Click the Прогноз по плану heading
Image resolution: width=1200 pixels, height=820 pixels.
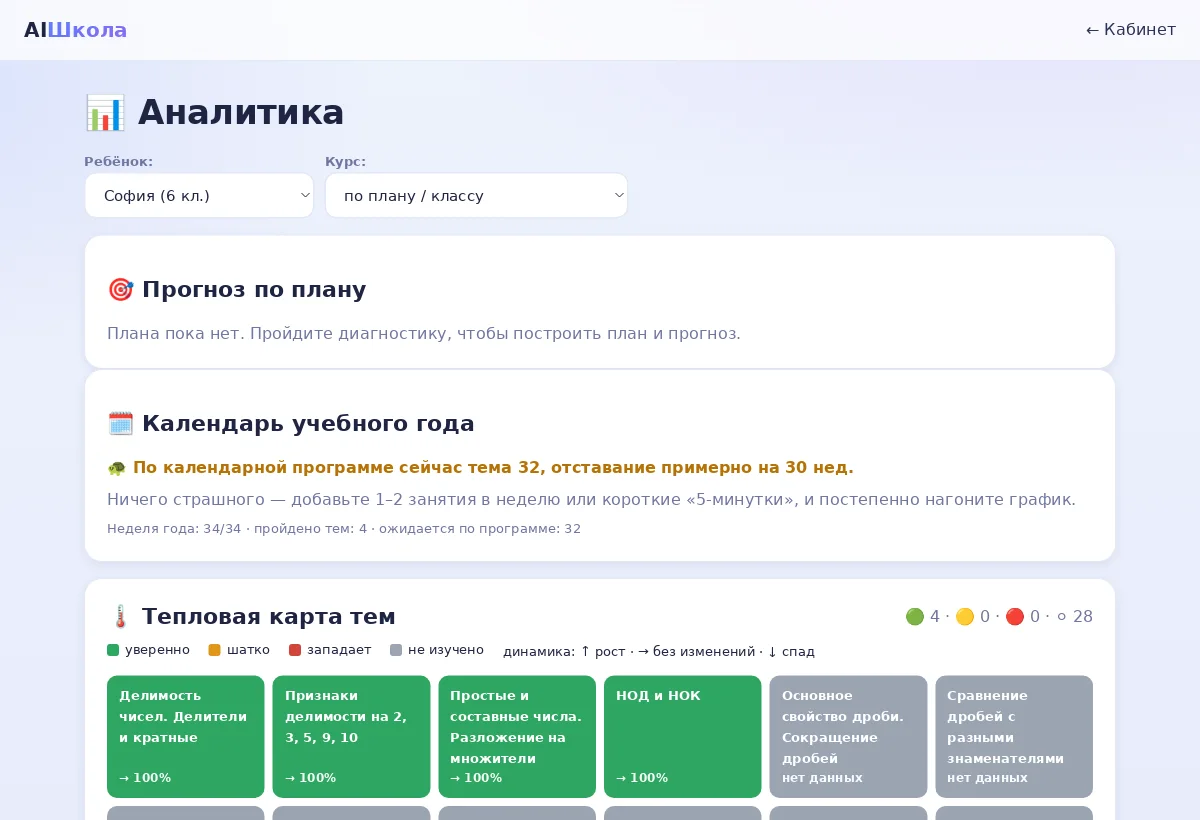point(254,290)
